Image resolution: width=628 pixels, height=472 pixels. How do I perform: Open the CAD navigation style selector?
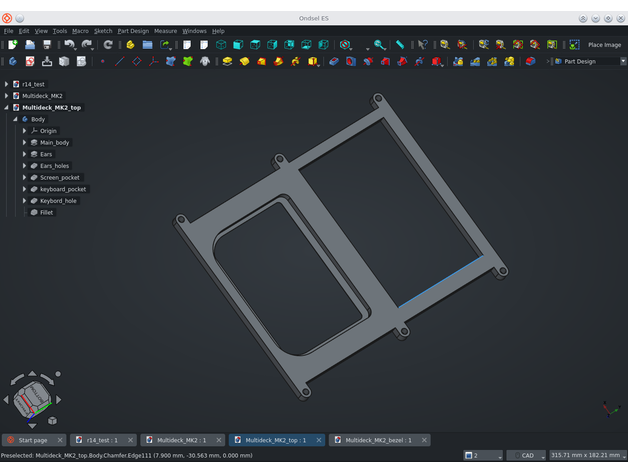[526, 455]
